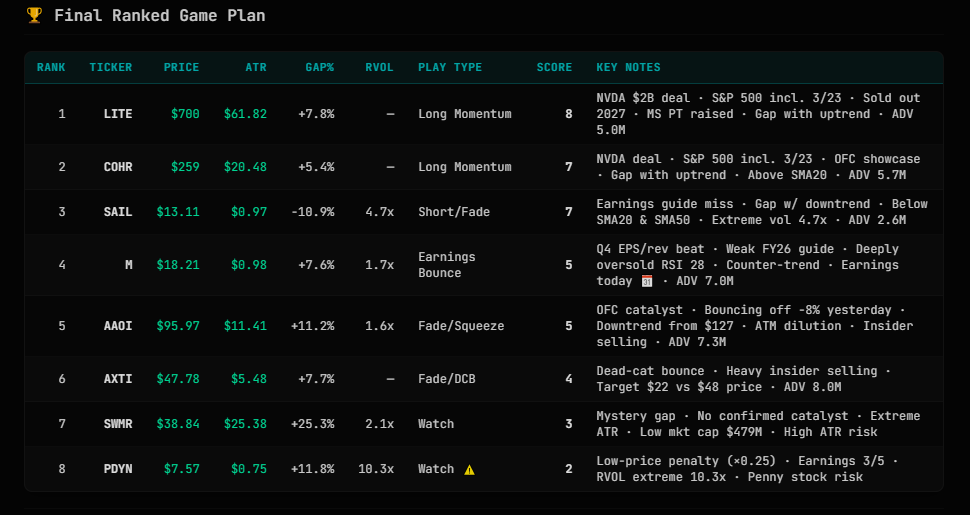The image size is (970, 515).
Task: Select the COHR ticker cell
Action: point(118,167)
